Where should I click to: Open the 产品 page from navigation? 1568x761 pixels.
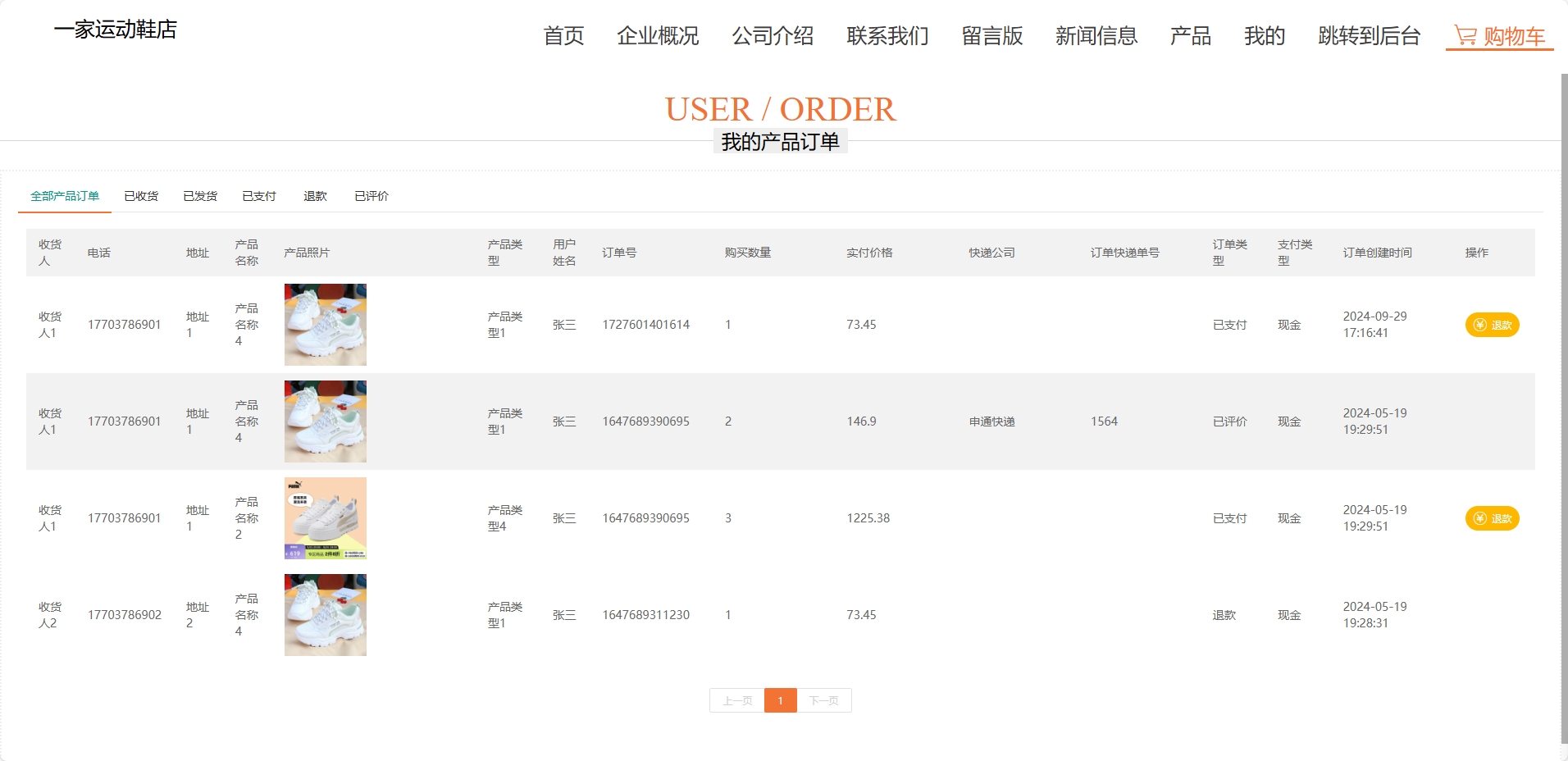[1191, 36]
